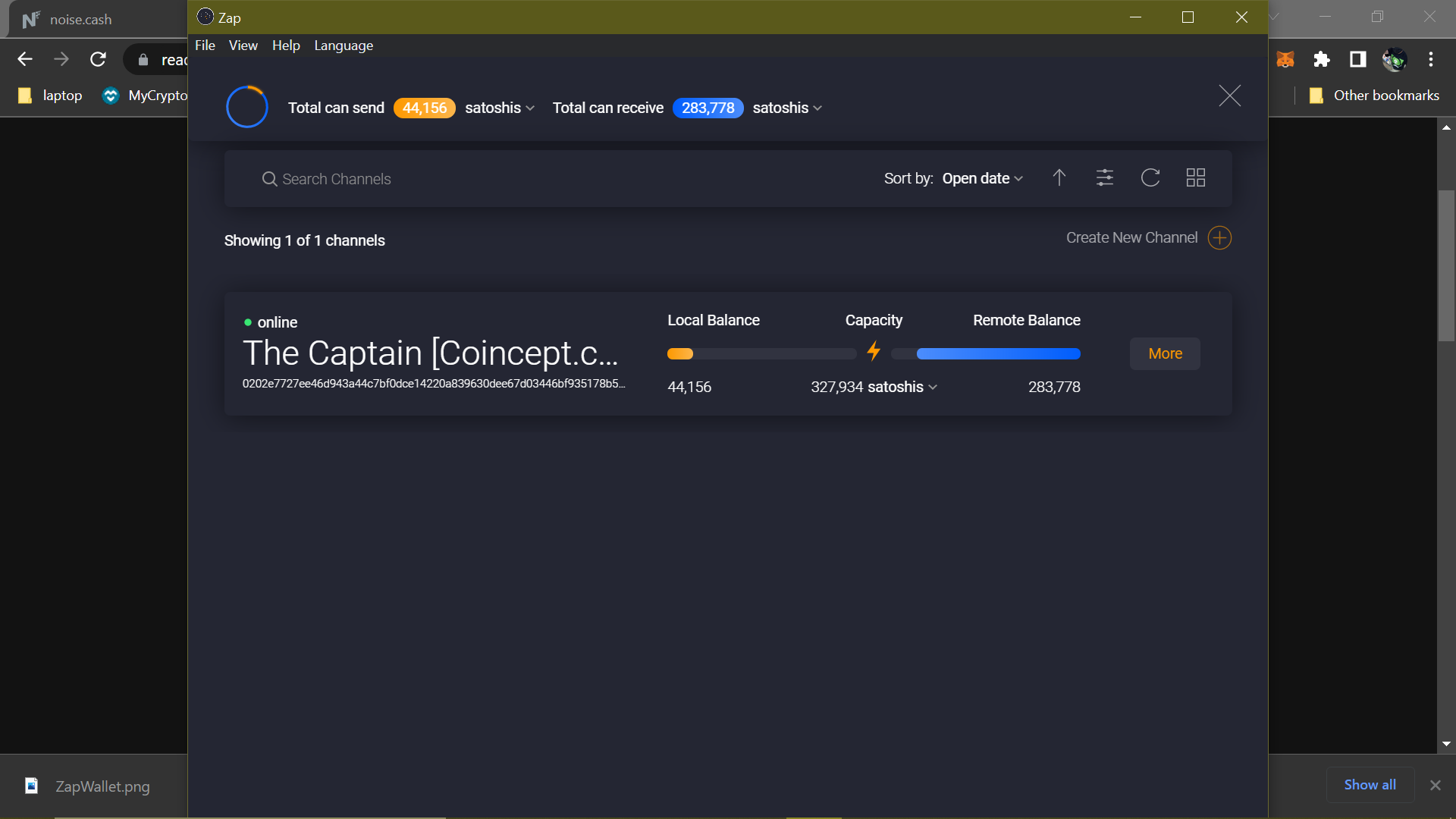Viewport: 1456px width, 819px height.
Task: Open the receive amount satoshis unit dropdown
Action: (787, 108)
